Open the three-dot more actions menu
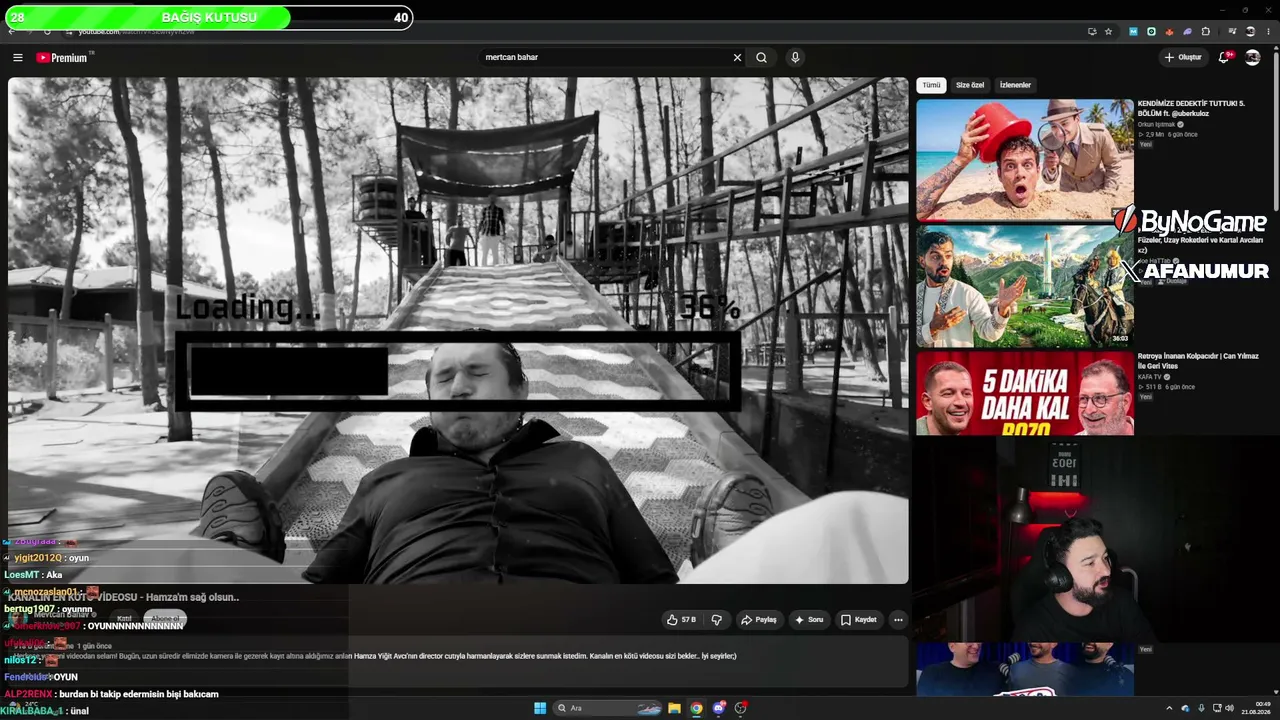The image size is (1280, 720). pos(898,620)
